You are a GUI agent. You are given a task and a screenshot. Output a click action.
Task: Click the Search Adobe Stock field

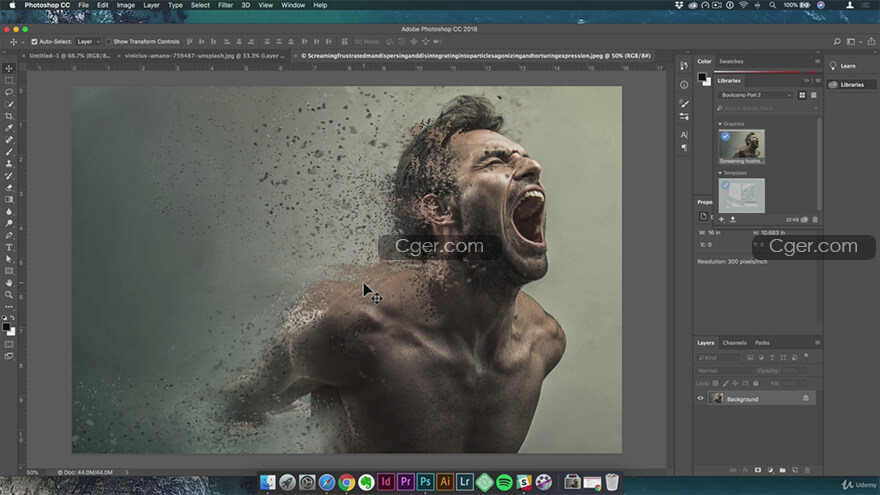coord(767,108)
